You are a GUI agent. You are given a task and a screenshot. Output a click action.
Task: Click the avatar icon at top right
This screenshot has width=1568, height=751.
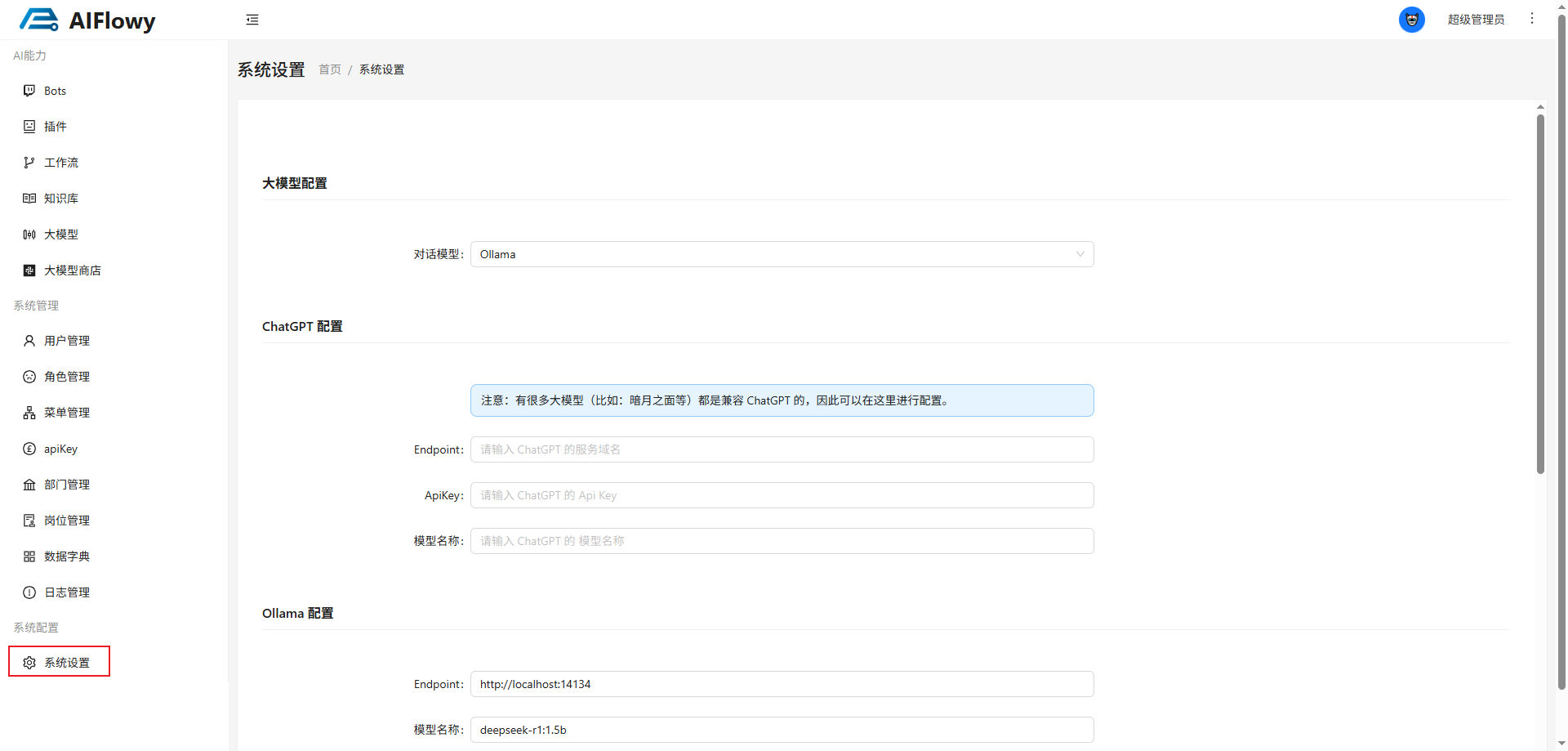pos(1411,19)
